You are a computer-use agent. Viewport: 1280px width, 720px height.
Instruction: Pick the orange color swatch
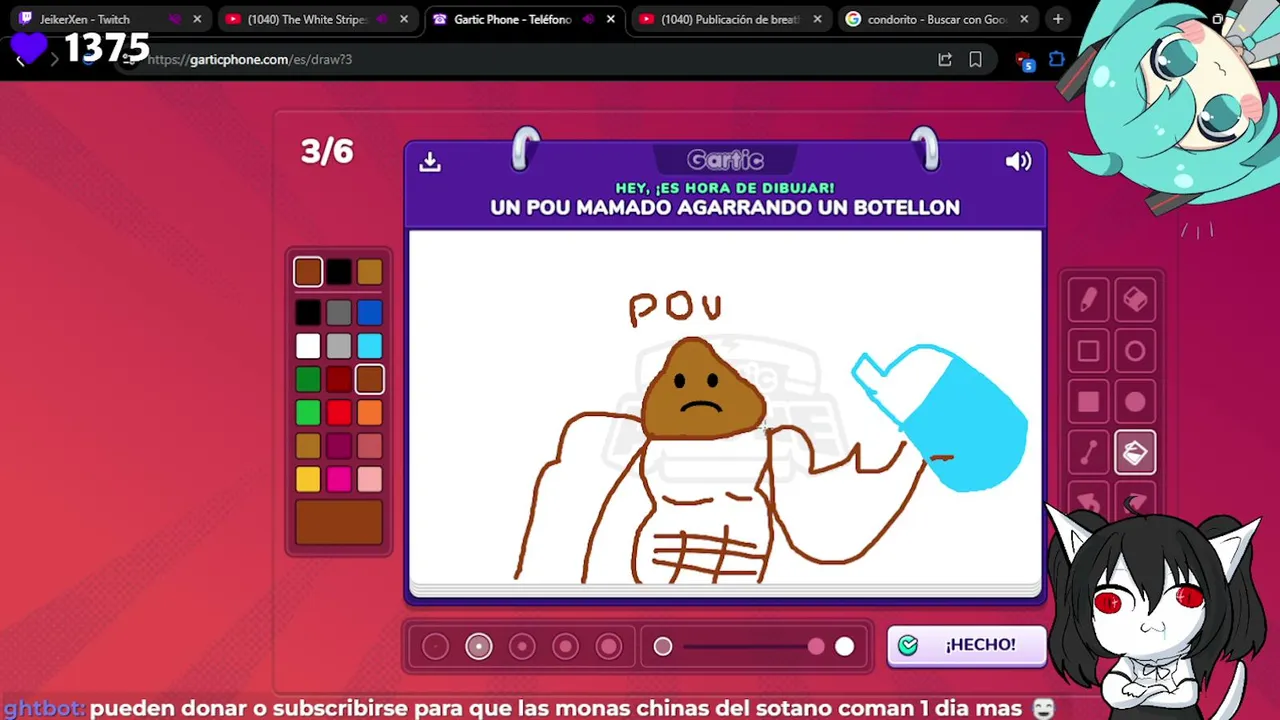[370, 412]
